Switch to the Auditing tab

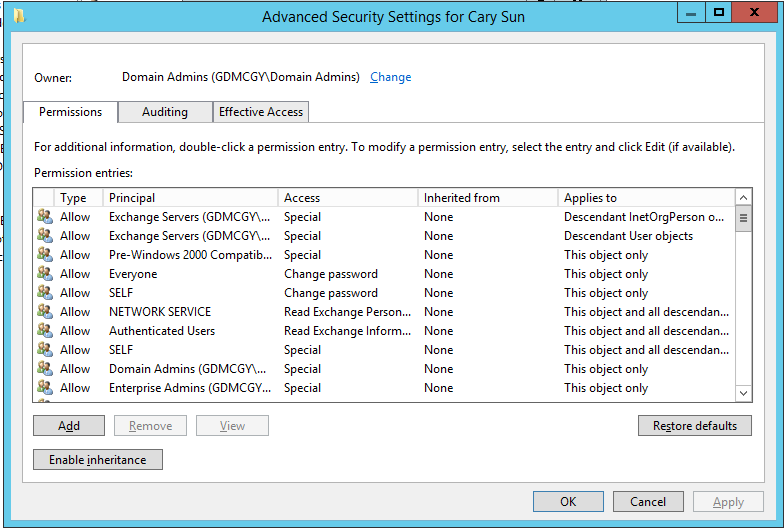165,112
